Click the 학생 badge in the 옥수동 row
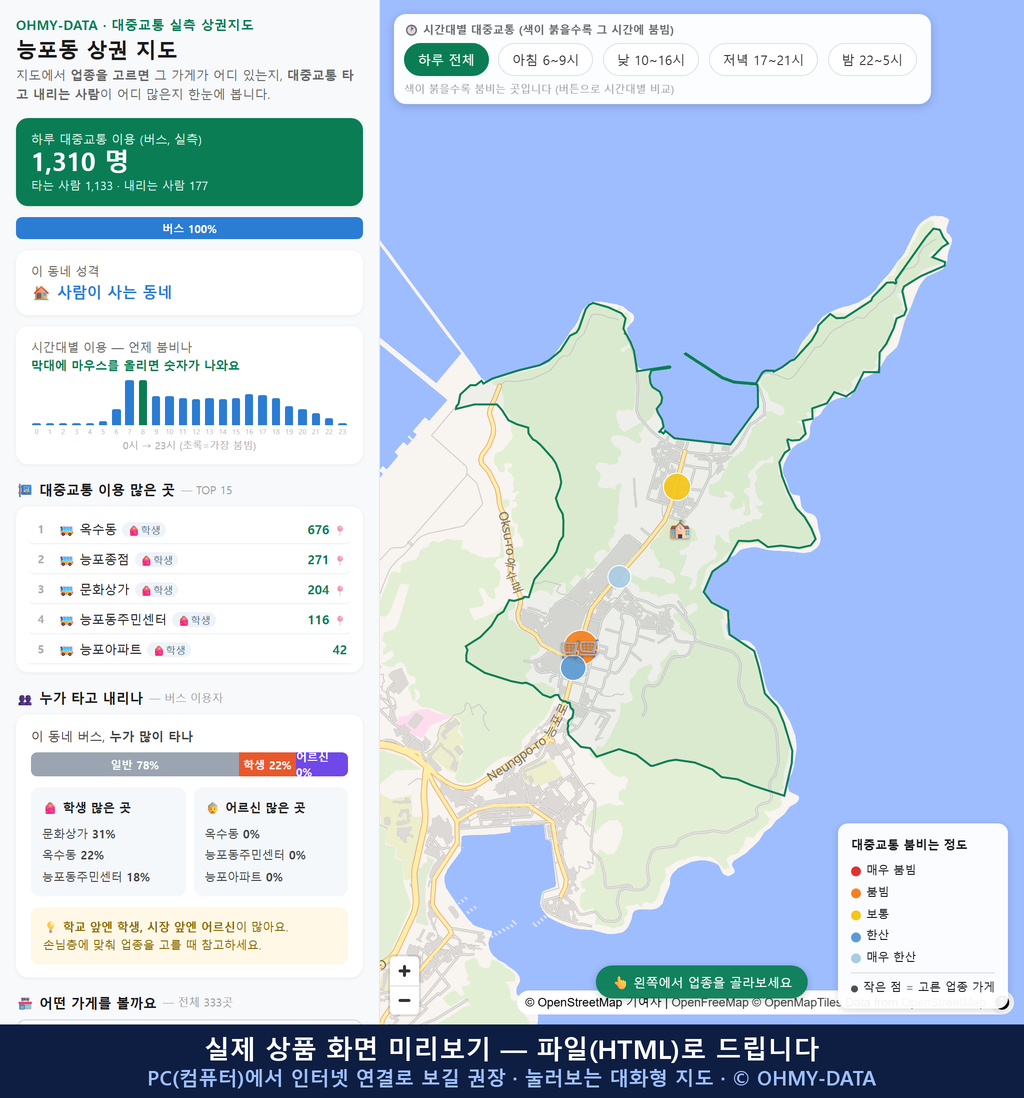1024x1098 pixels. pyautogui.click(x=144, y=530)
